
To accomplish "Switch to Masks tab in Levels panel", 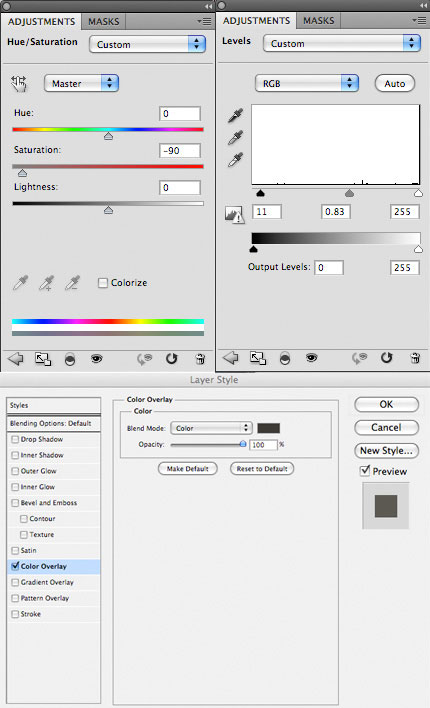I will [318, 21].
